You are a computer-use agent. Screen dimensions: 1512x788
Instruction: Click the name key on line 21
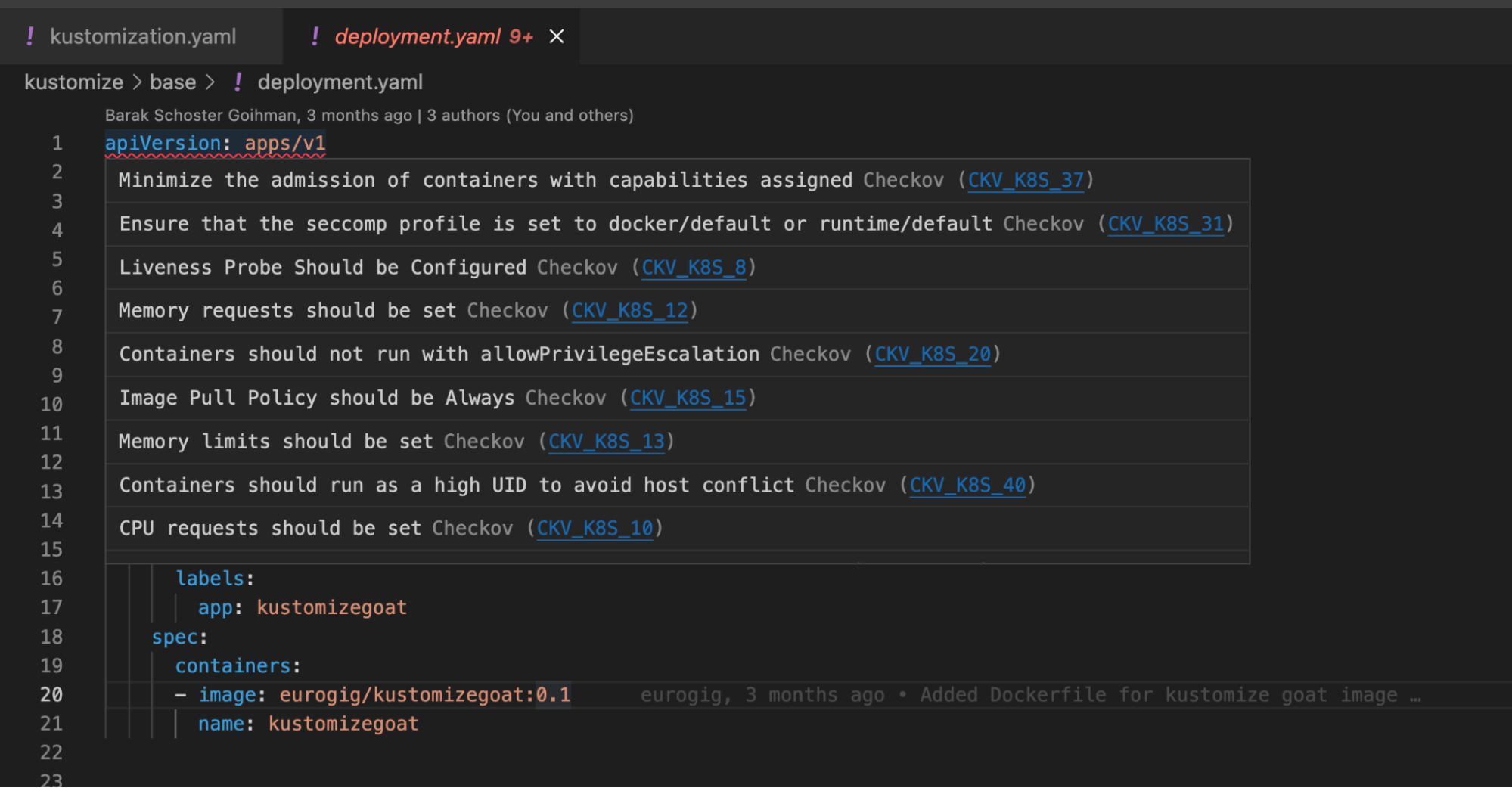(x=221, y=724)
